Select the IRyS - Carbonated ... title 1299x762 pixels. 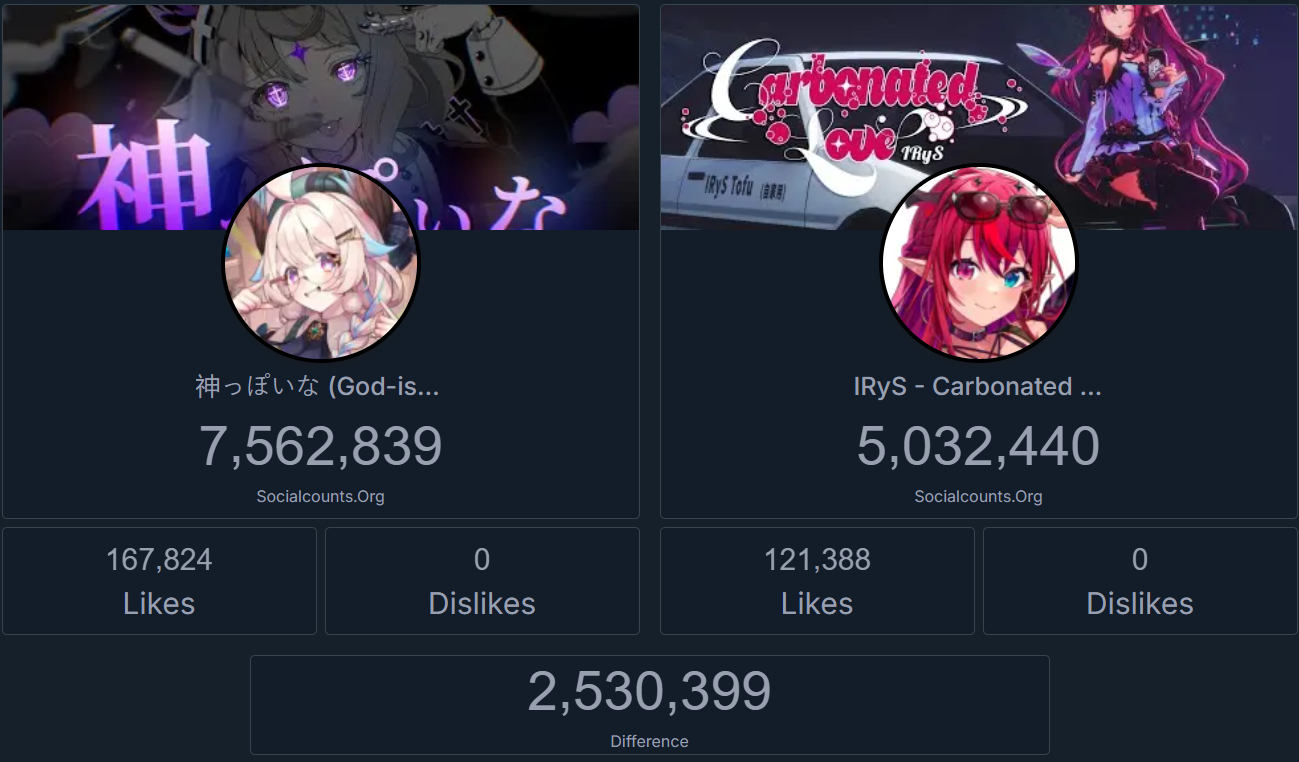(978, 386)
